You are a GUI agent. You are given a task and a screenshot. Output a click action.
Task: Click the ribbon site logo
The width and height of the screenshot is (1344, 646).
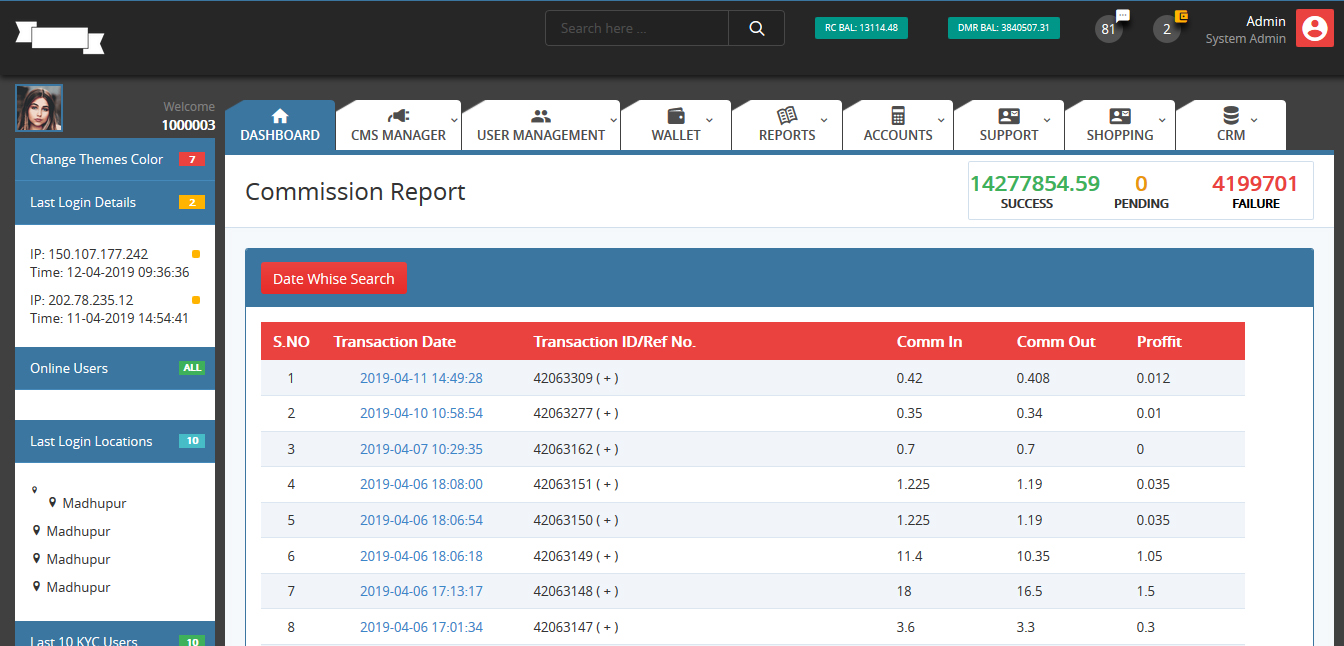coord(60,37)
